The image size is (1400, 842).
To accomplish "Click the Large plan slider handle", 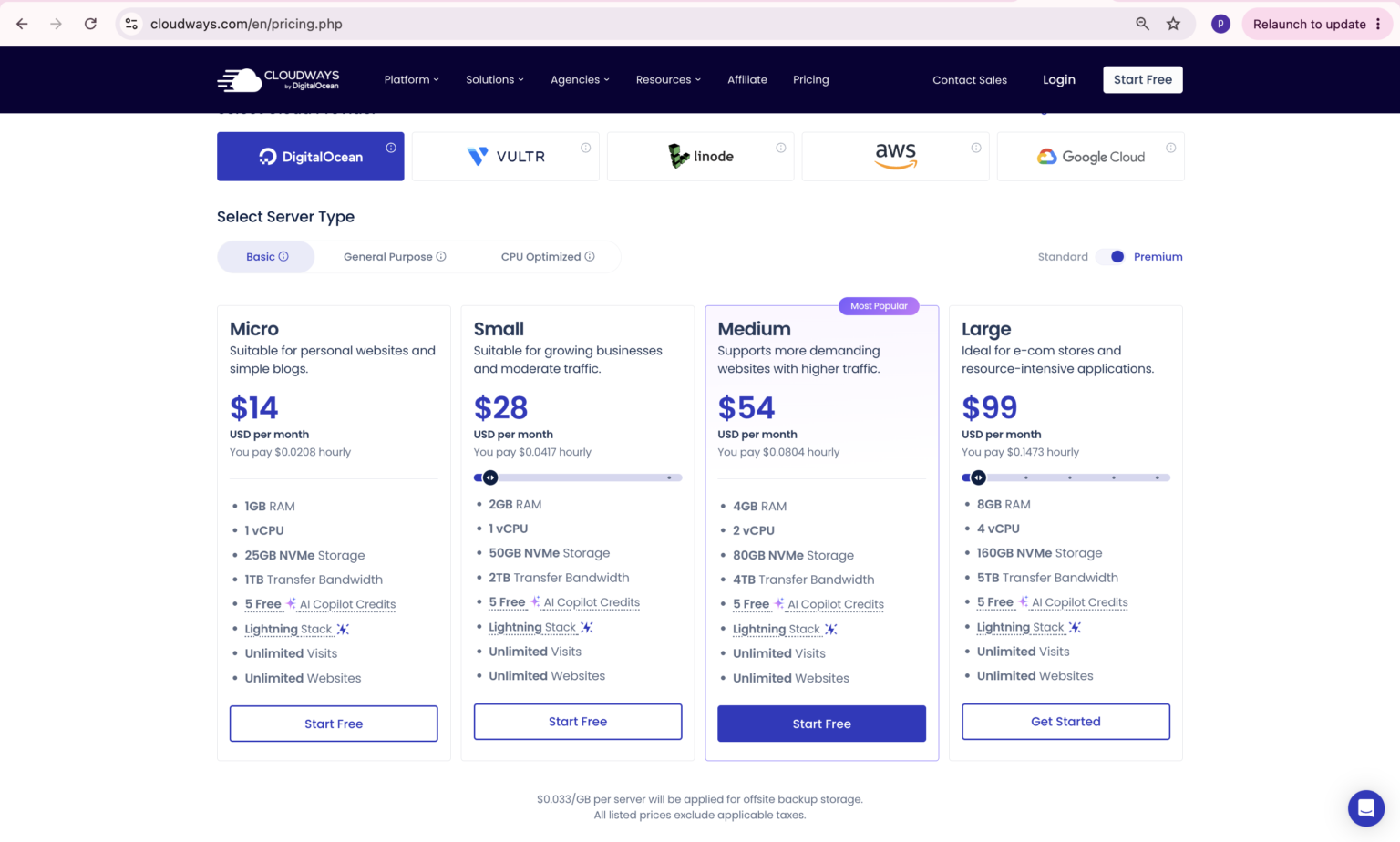I will pos(978,477).
